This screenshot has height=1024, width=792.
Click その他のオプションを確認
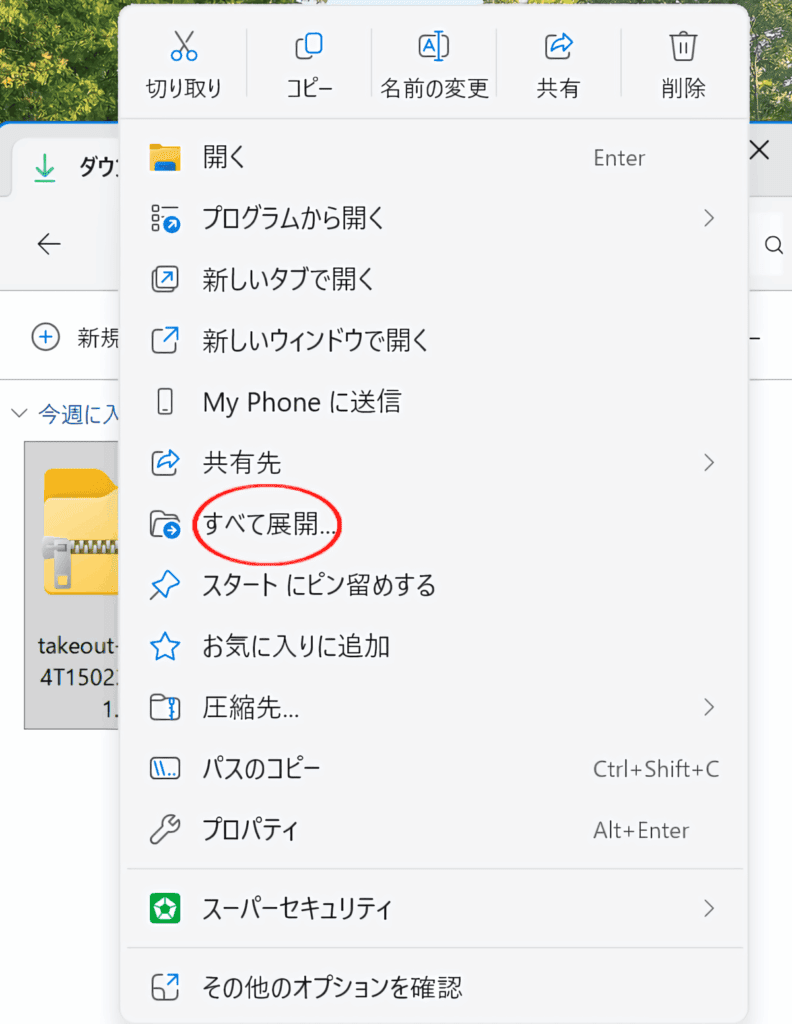coord(435,987)
